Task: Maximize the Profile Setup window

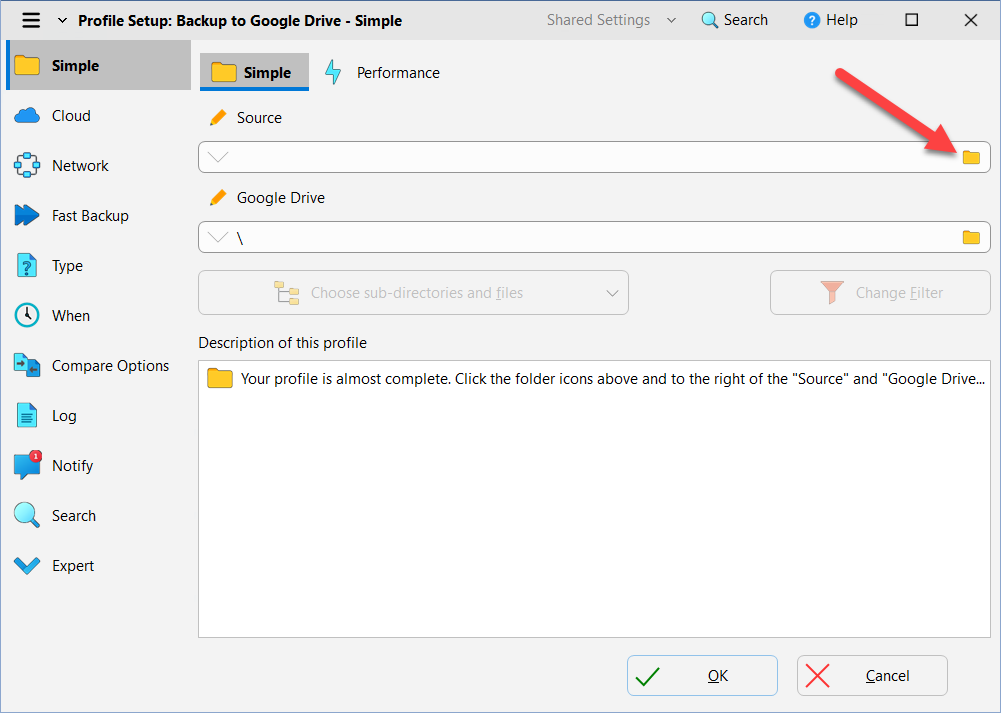Action: tap(912, 20)
